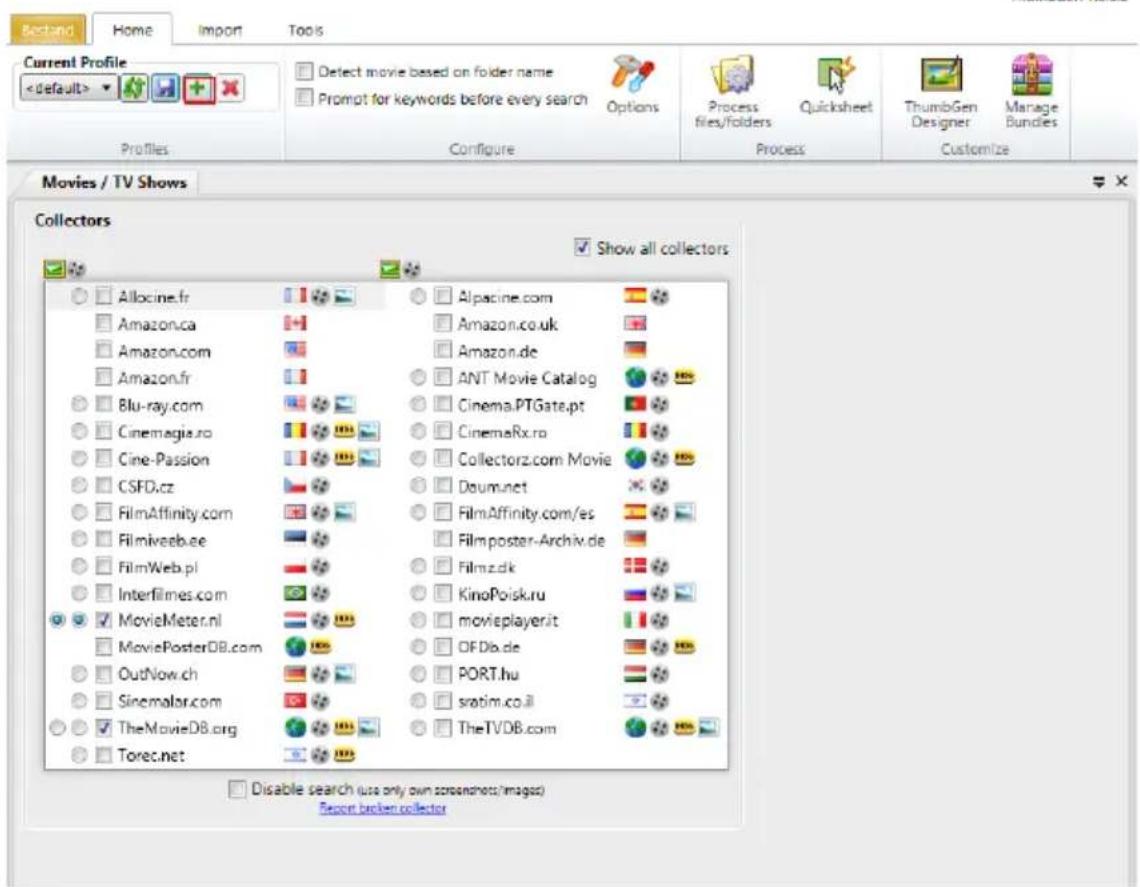Click the picture icon beside KinoPoisk.ru
The height and width of the screenshot is (887, 1140).
(684, 593)
